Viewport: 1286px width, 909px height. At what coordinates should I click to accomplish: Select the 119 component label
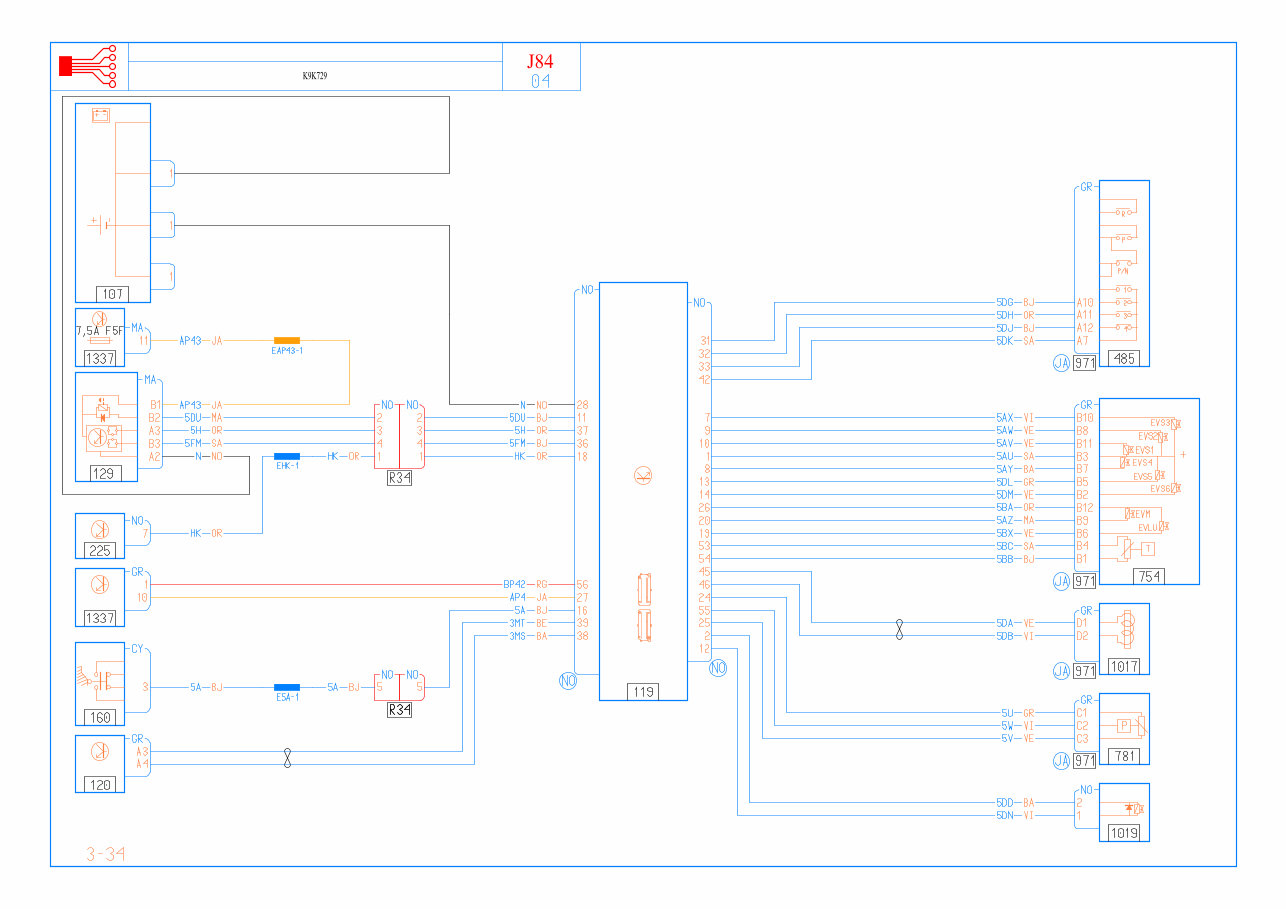[642, 691]
